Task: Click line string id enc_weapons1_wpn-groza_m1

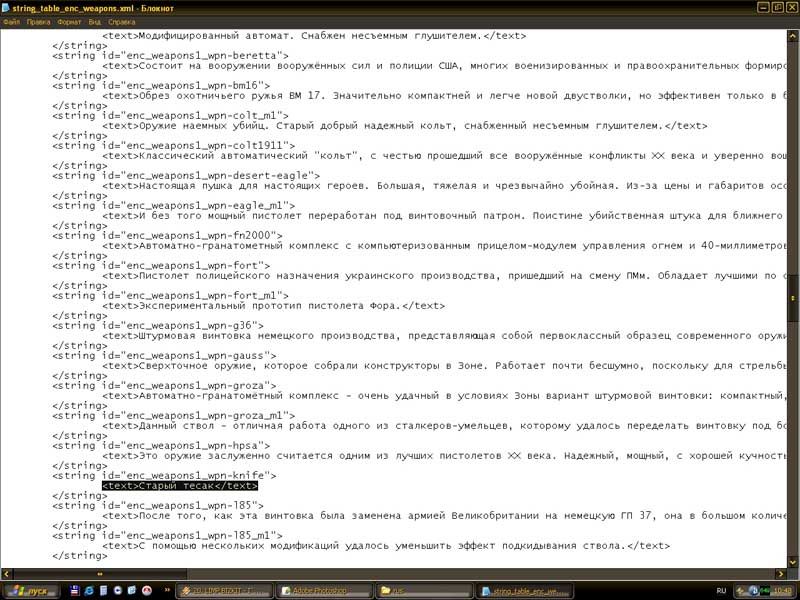Action: [x=173, y=416]
